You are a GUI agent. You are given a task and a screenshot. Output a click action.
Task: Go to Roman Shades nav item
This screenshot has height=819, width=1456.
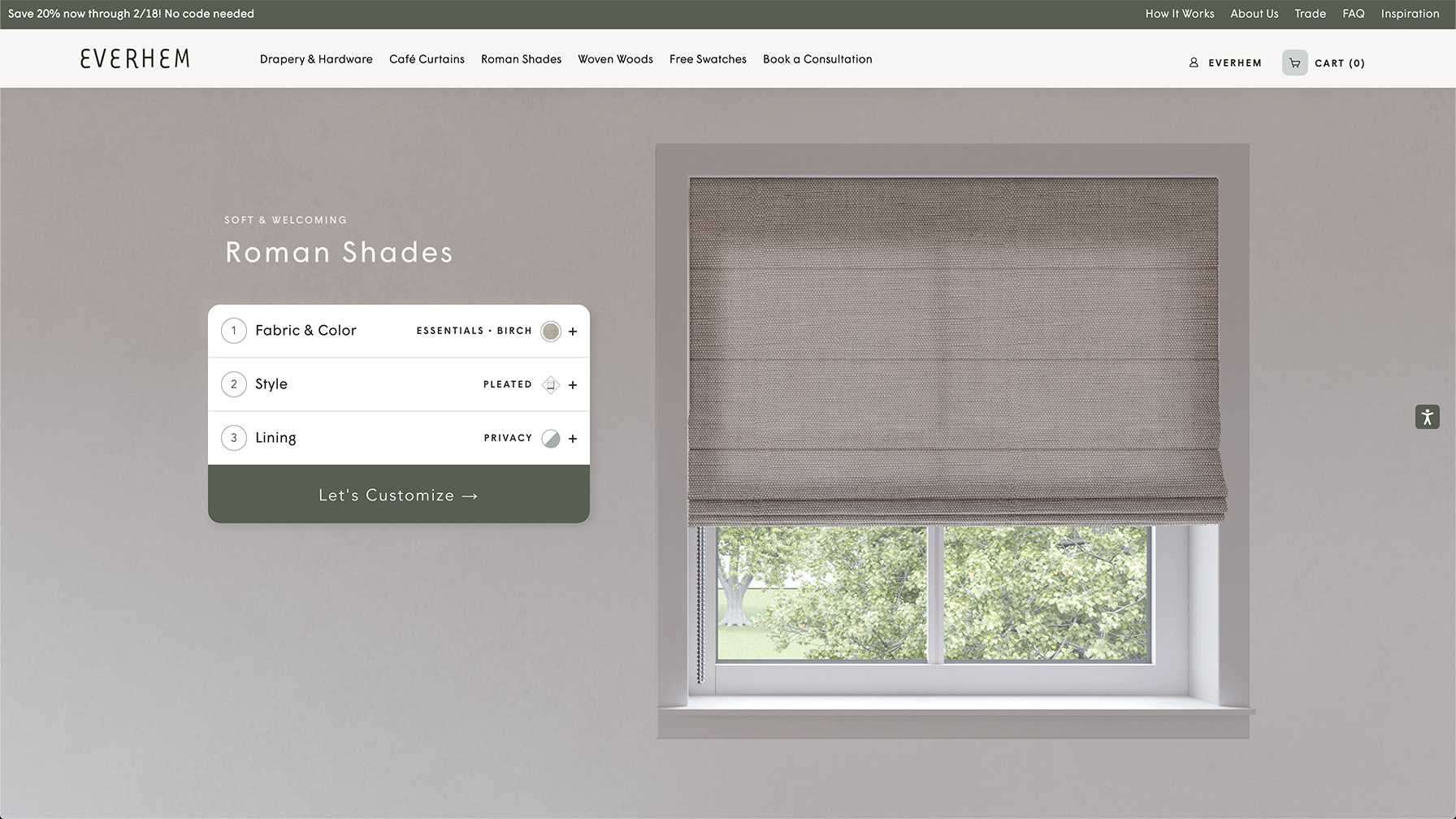[x=521, y=59]
